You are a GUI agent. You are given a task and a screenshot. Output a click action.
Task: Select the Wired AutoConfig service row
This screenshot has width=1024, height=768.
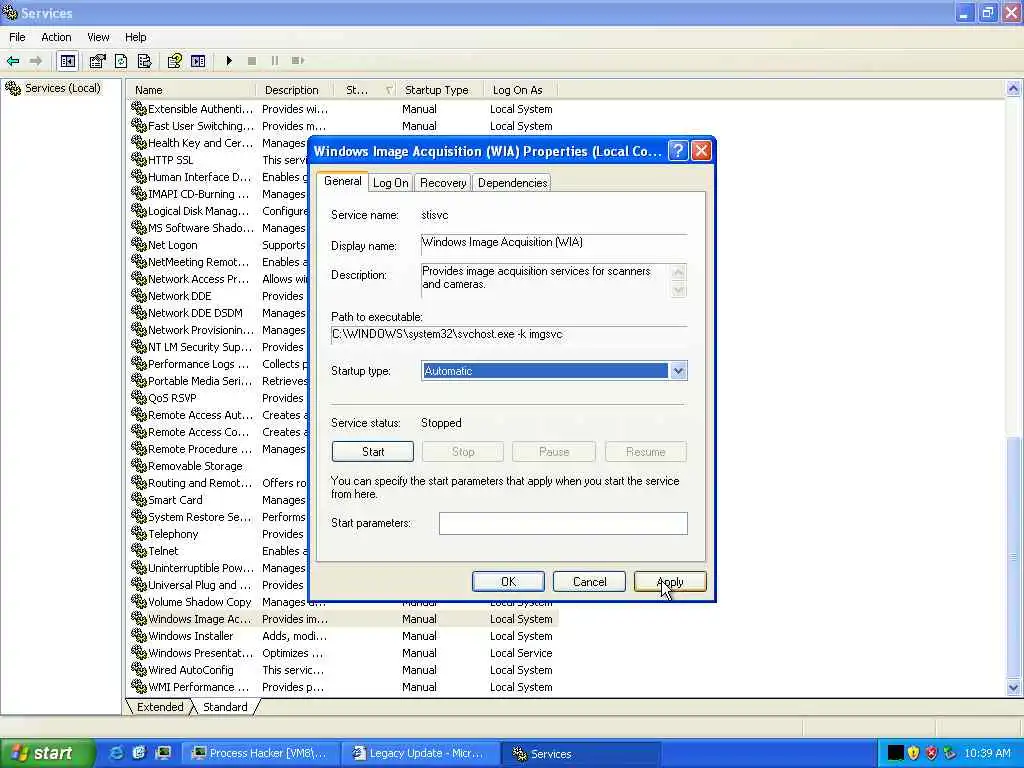click(x=344, y=669)
